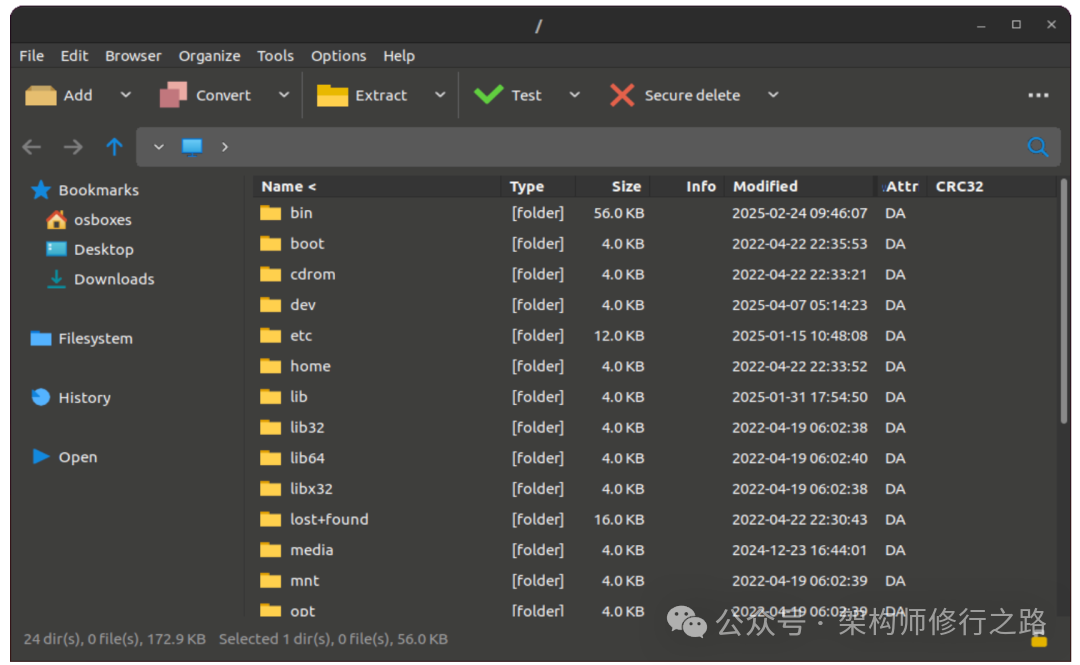Click the Add archive toolbar icon
The height and width of the screenshot is (665, 1080).
pos(41,95)
